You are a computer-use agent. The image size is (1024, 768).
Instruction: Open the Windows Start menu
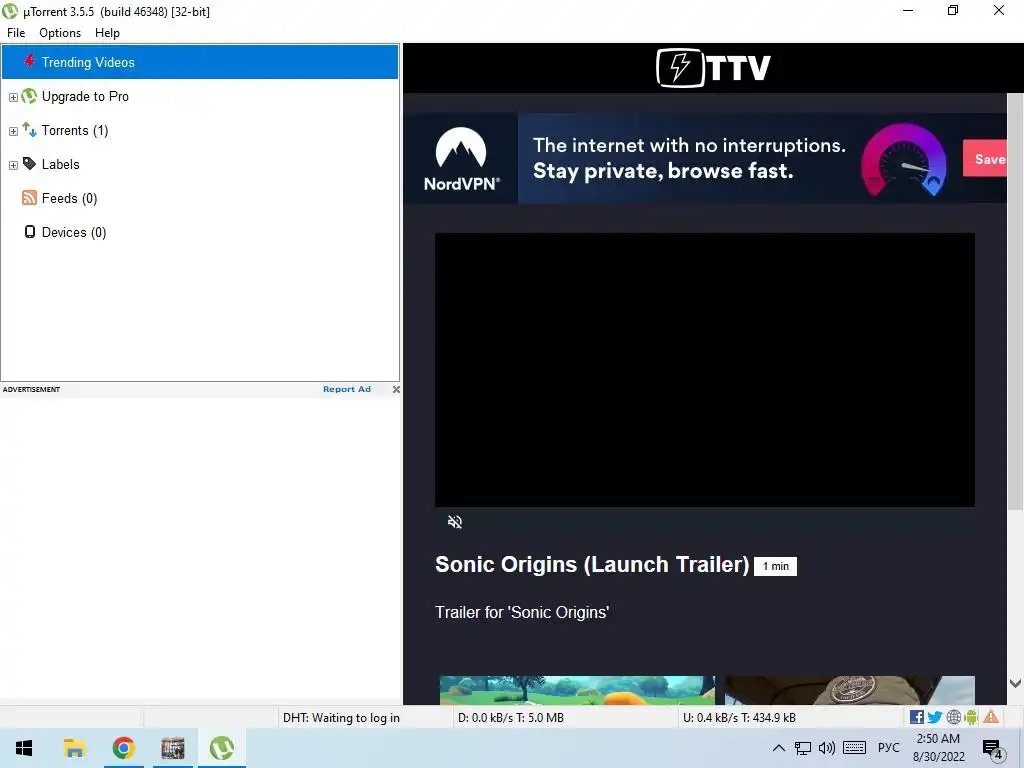pyautogui.click(x=24, y=748)
